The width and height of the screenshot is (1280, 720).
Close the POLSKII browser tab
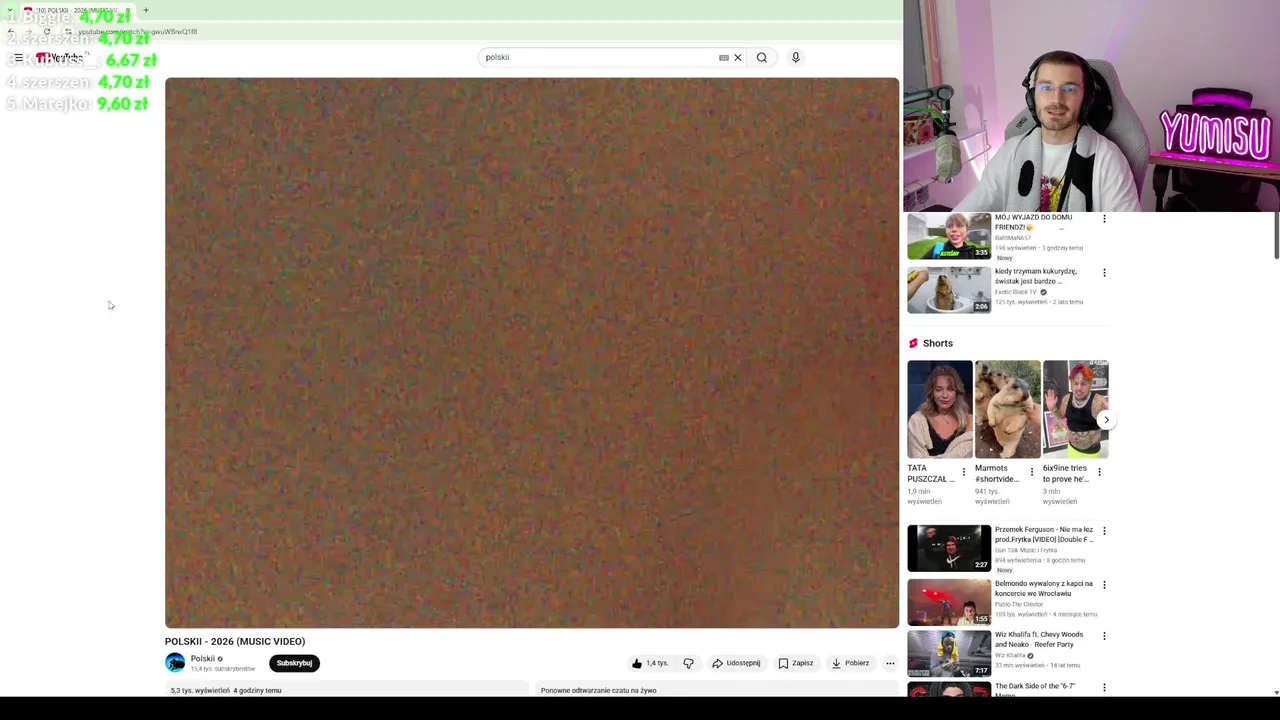tap(128, 10)
